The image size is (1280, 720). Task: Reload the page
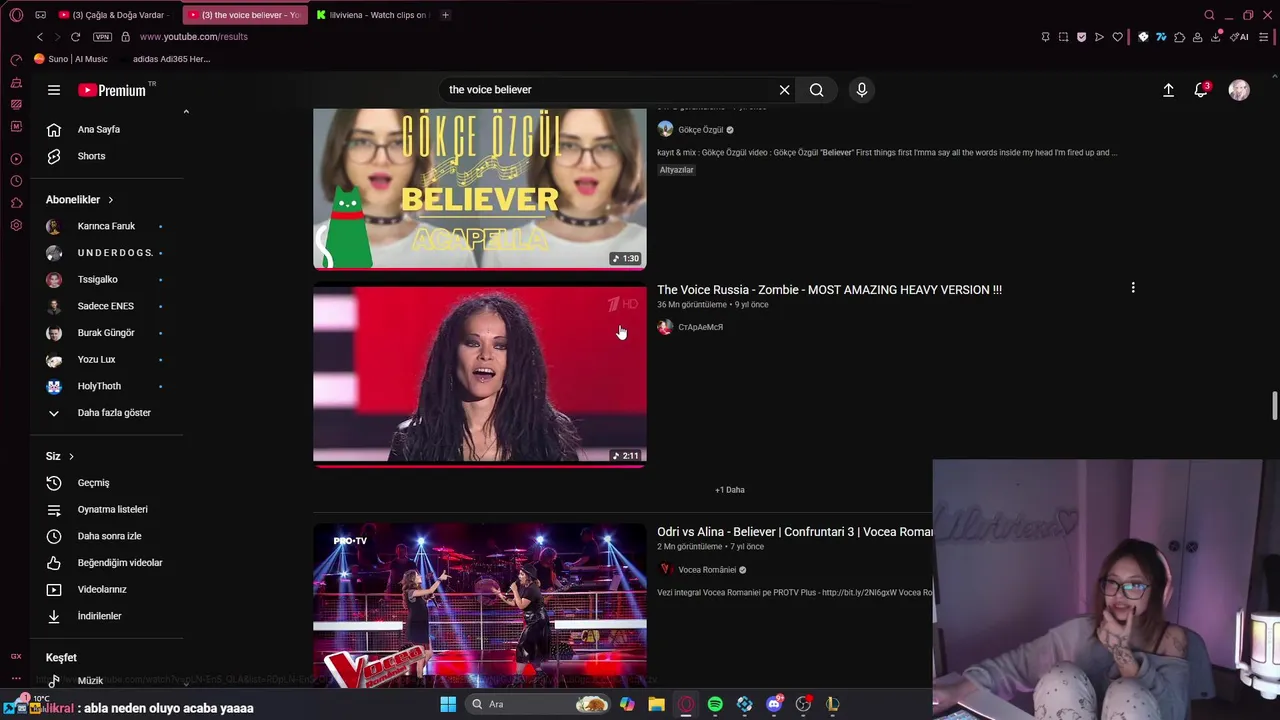click(x=75, y=37)
